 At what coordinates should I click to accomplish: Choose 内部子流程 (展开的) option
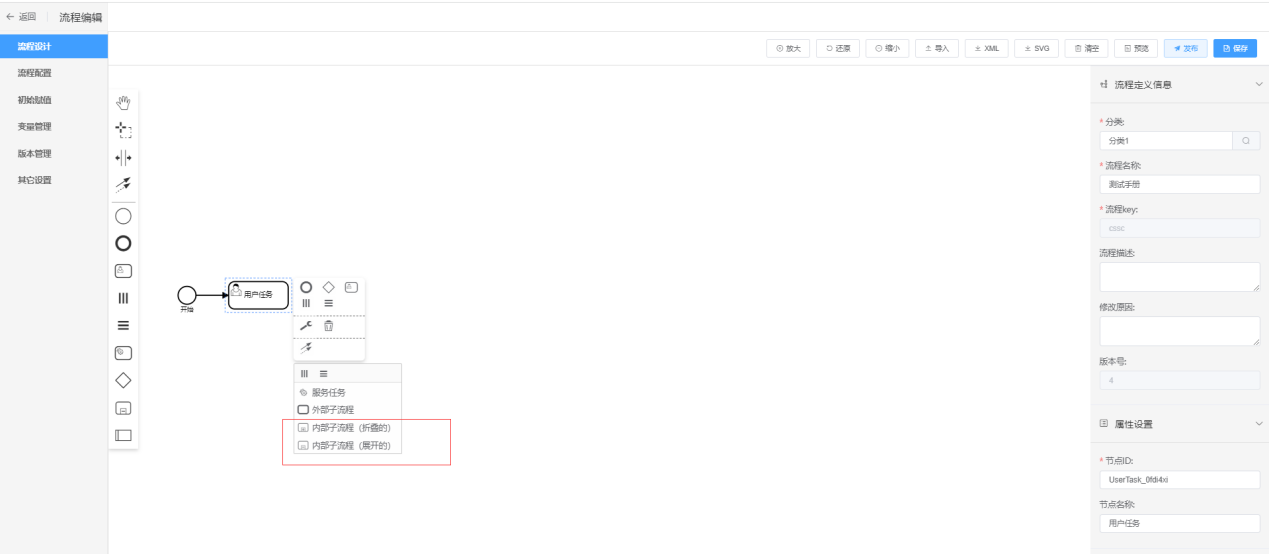coord(347,445)
